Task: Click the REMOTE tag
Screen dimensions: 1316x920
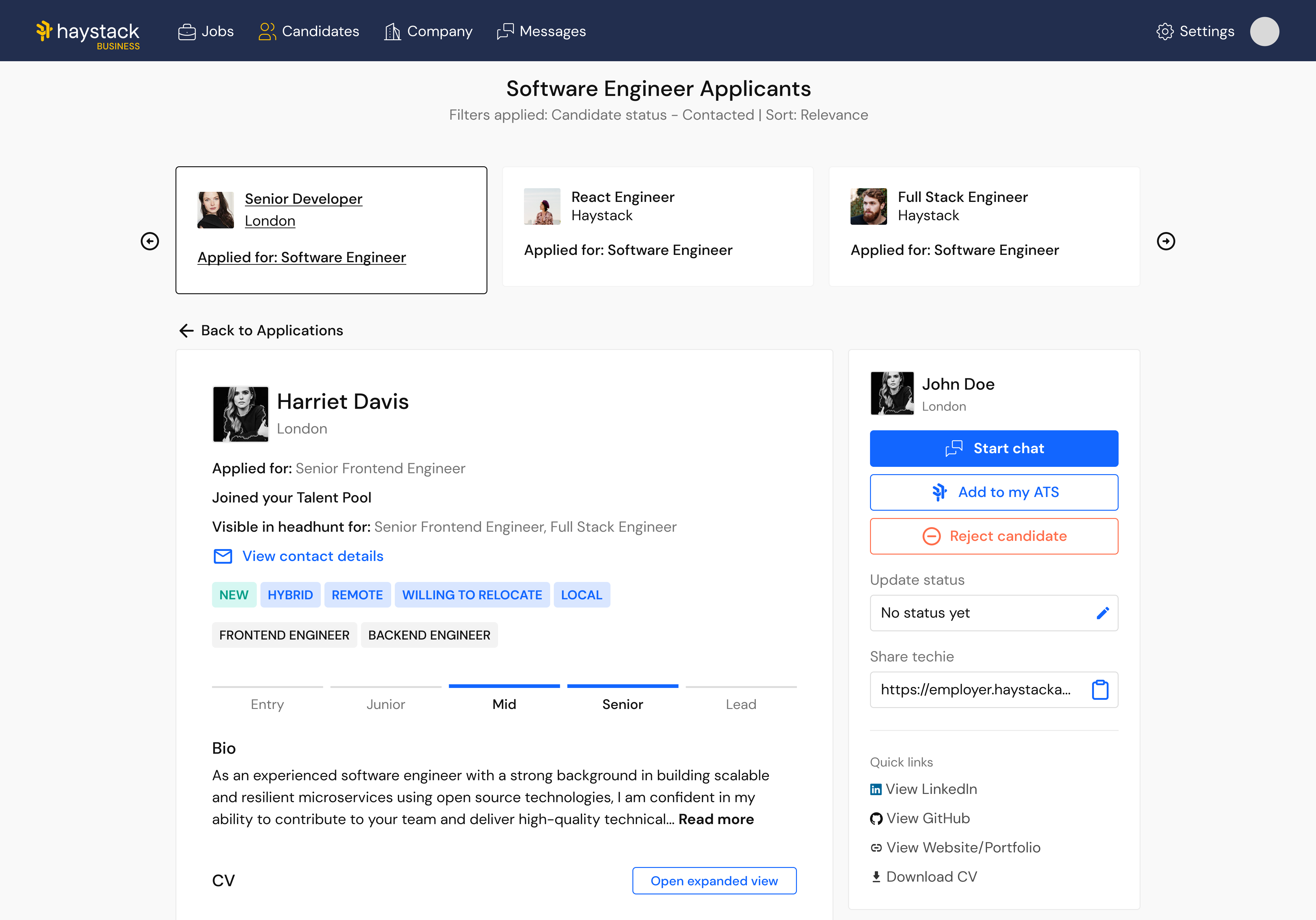Action: pos(357,595)
